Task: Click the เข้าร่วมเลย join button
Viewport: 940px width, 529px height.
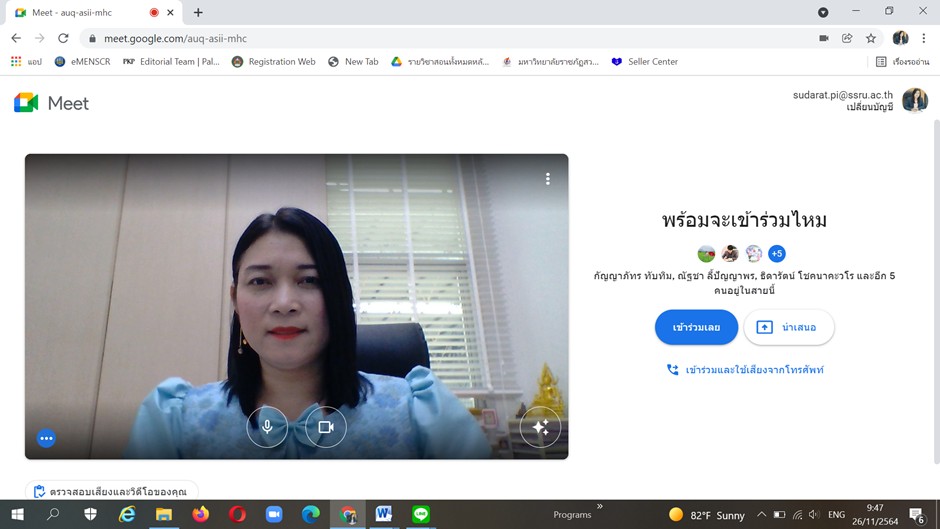Action: tap(696, 327)
